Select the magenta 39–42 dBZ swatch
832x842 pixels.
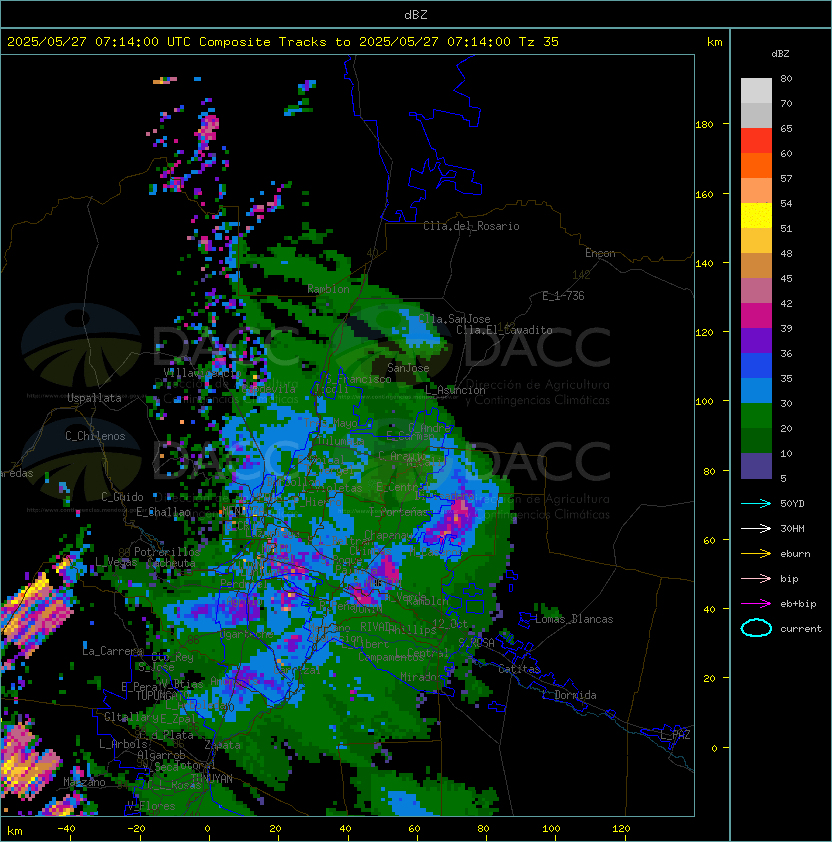pyautogui.click(x=756, y=316)
